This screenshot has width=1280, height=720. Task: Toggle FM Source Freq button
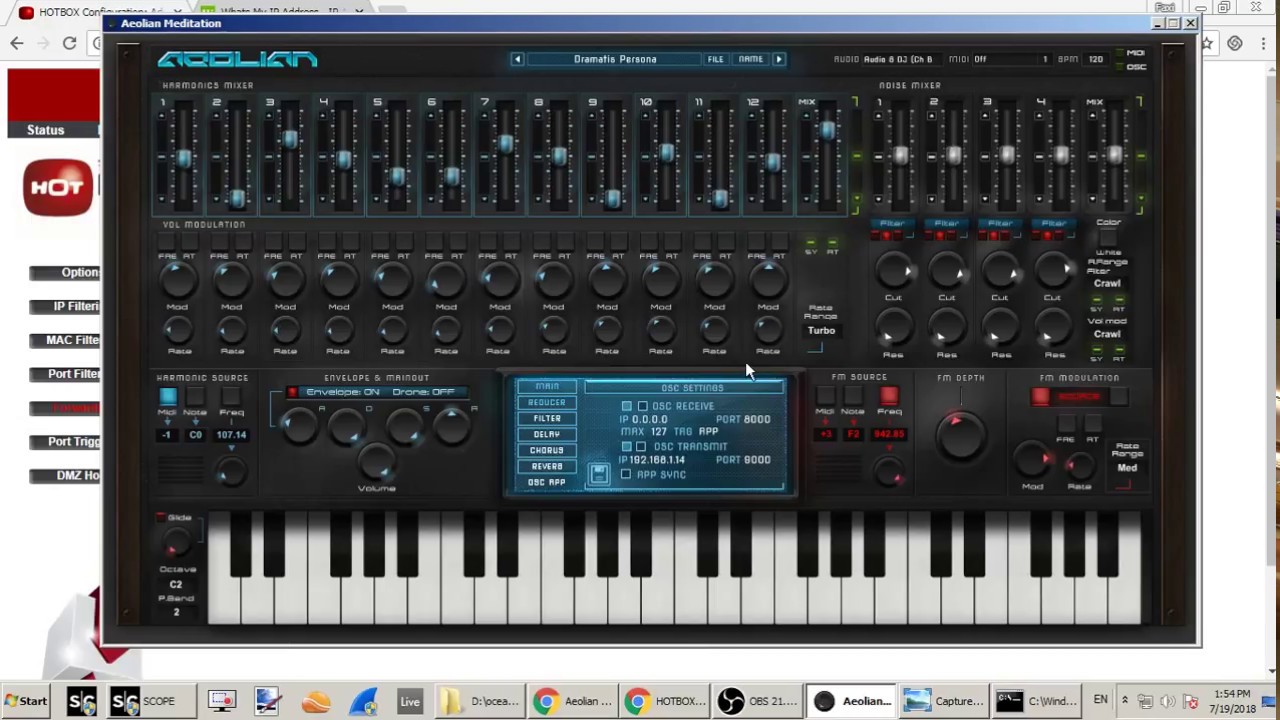point(889,397)
